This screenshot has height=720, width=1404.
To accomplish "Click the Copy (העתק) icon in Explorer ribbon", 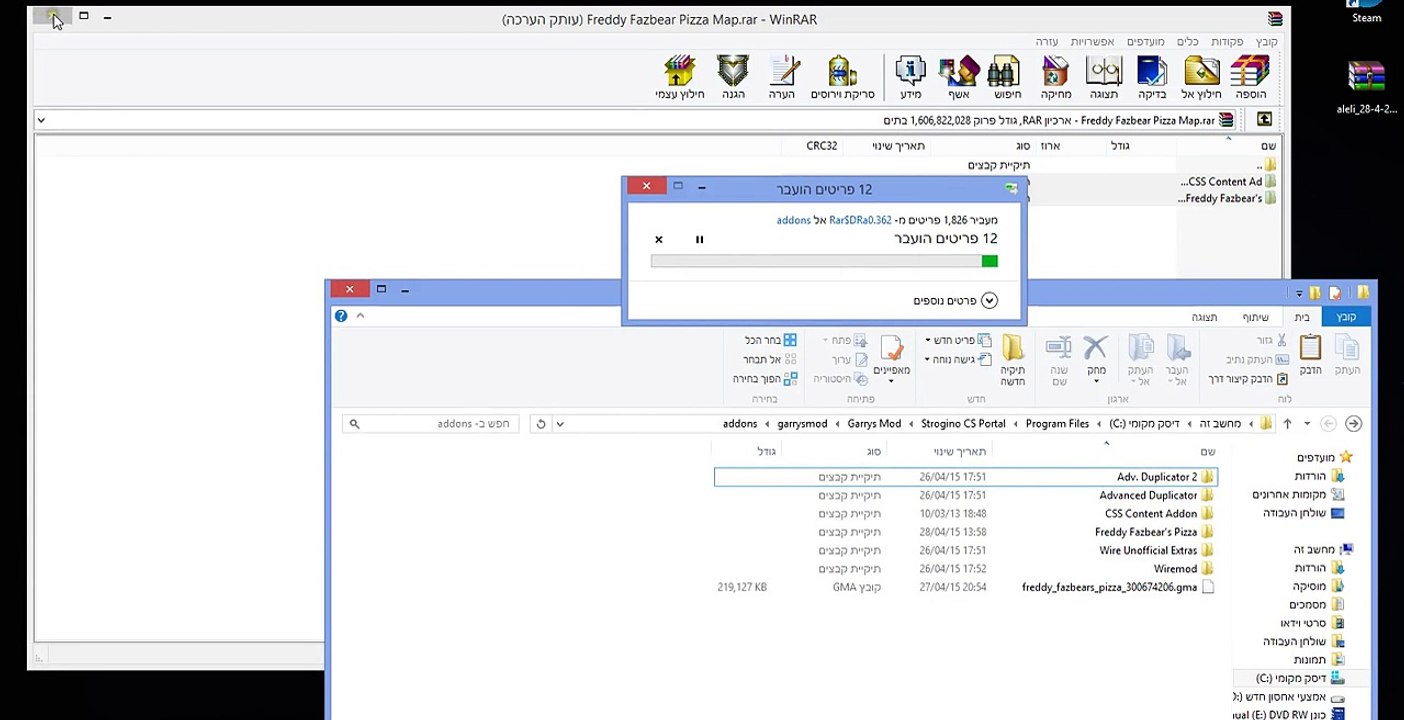I will tap(1348, 355).
